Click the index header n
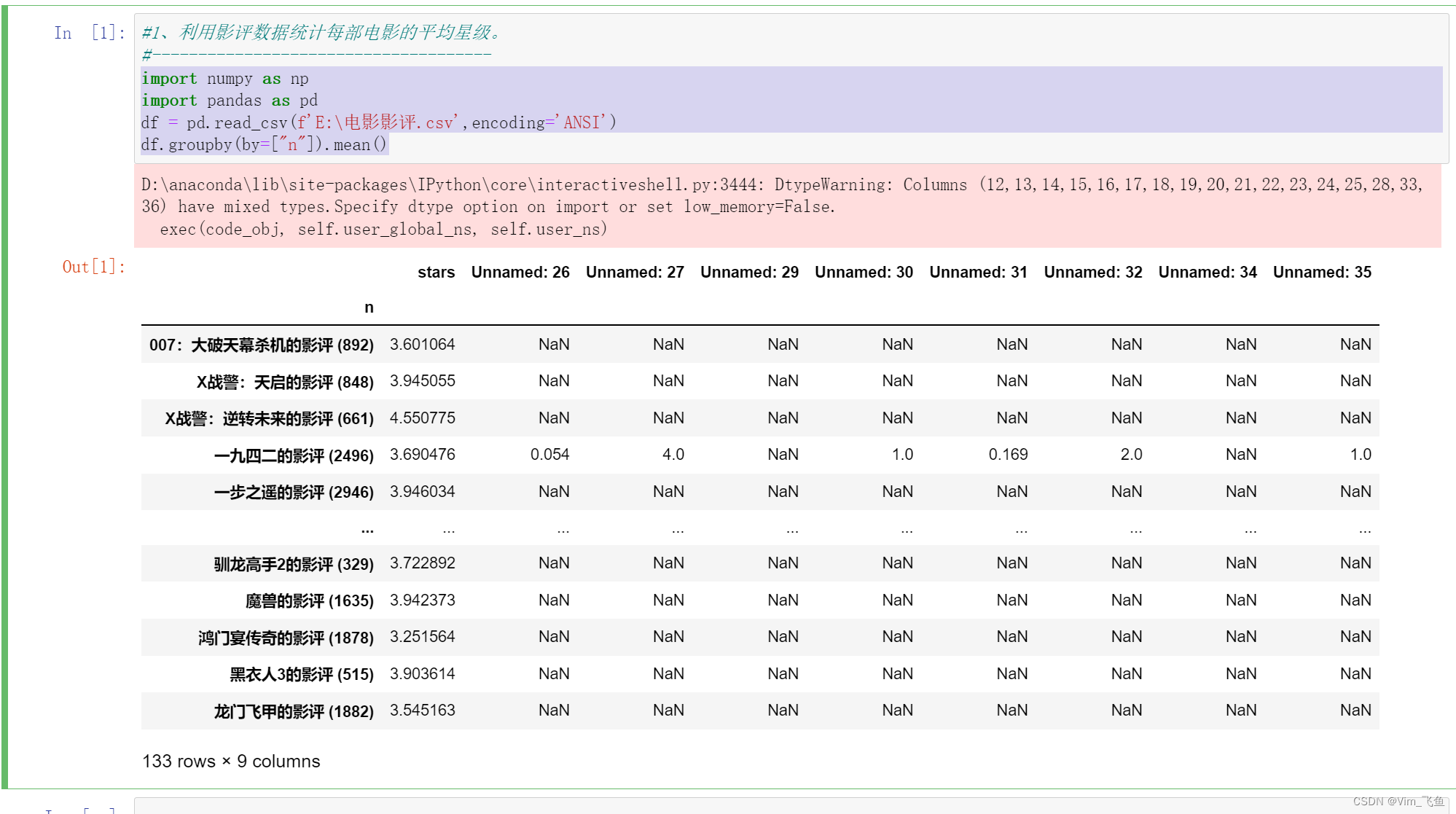This screenshot has width=1456, height=814. pyautogui.click(x=369, y=308)
